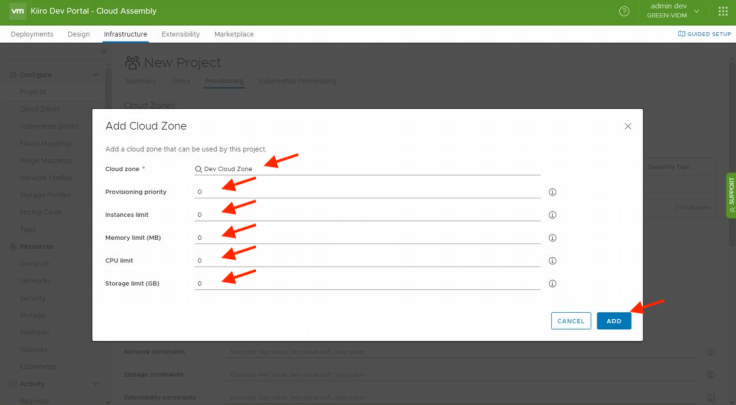Open Storage Profiles in sidebar
Image resolution: width=736 pixels, height=405 pixels.
click(x=45, y=195)
